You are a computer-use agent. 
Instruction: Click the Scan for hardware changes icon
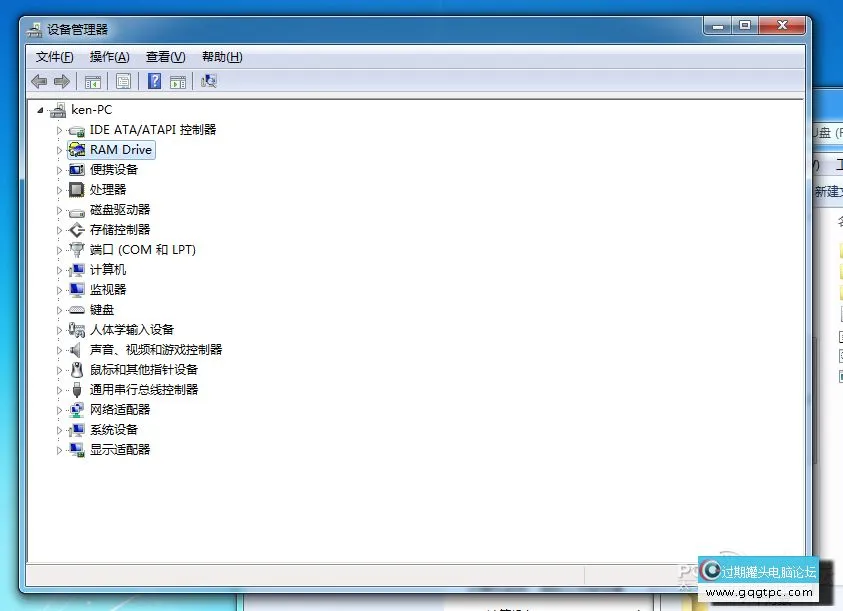click(x=209, y=82)
